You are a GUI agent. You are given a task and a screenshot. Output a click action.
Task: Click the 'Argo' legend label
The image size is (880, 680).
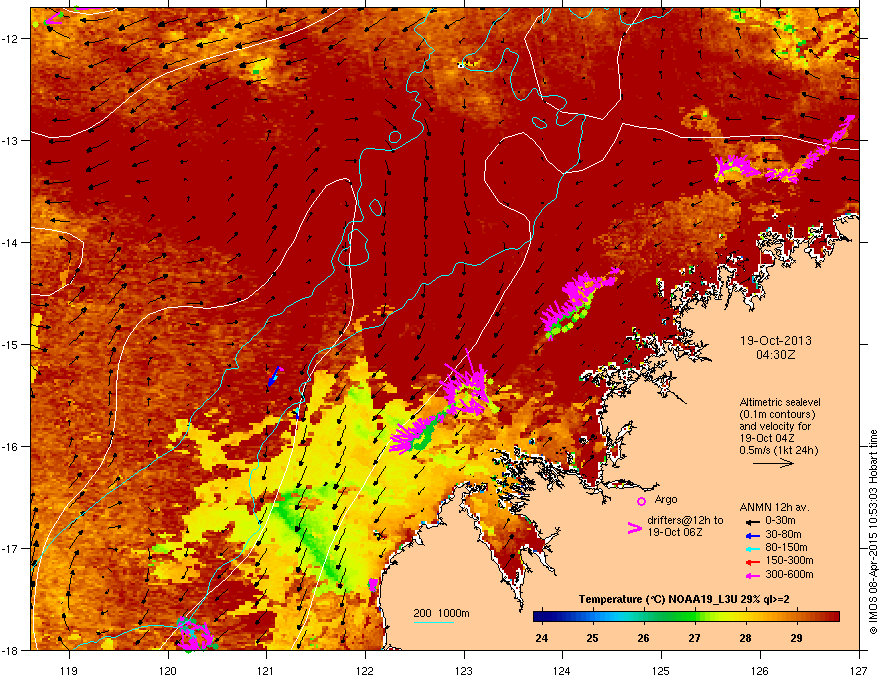pyautogui.click(x=666, y=499)
